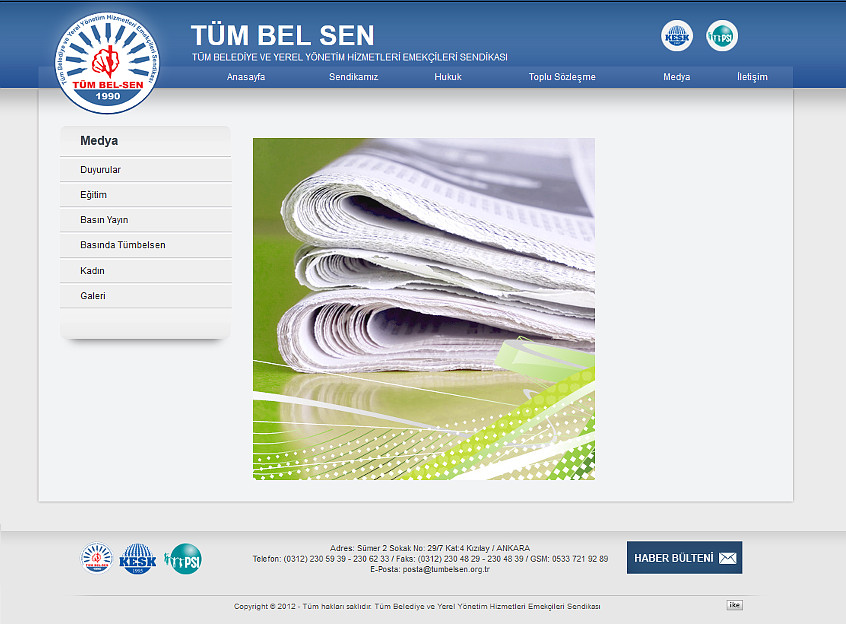The width and height of the screenshot is (846, 624).
Task: Click the posta@tumbelsen.org.tr email address
Action: tap(446, 570)
